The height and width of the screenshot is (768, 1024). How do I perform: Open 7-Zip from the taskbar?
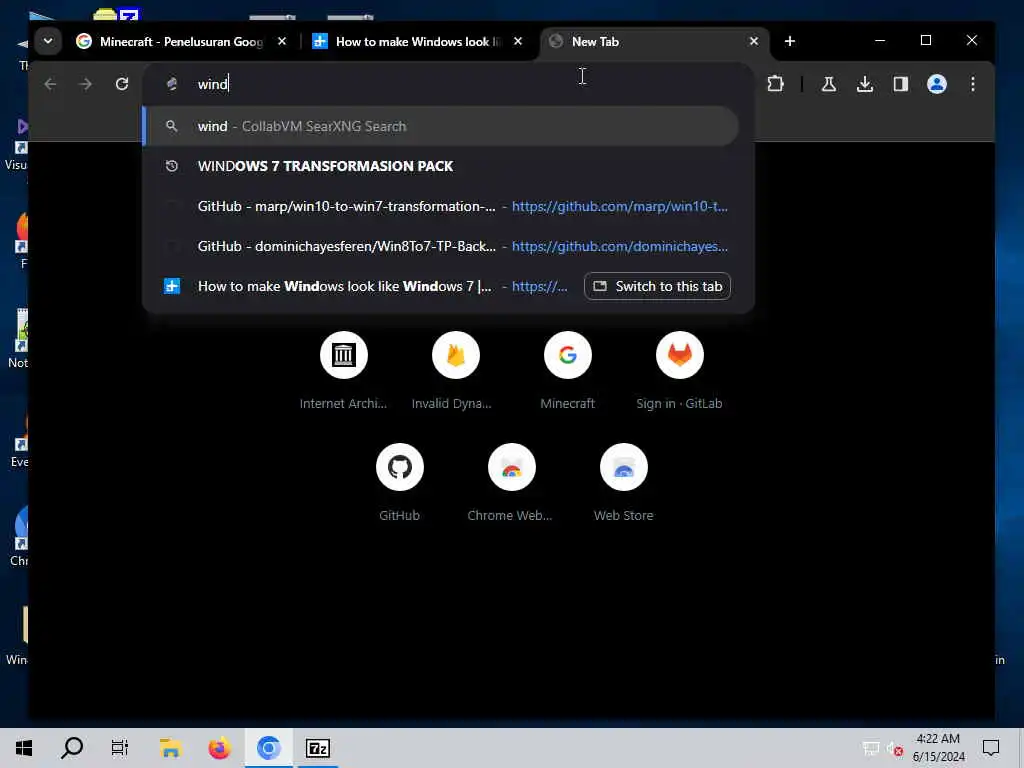[317, 748]
